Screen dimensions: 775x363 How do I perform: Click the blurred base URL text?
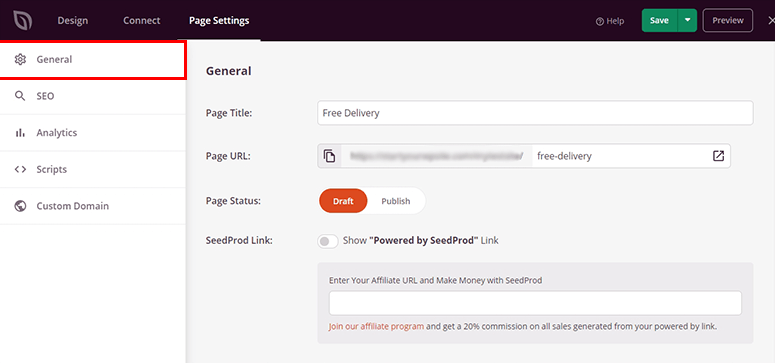(436, 156)
